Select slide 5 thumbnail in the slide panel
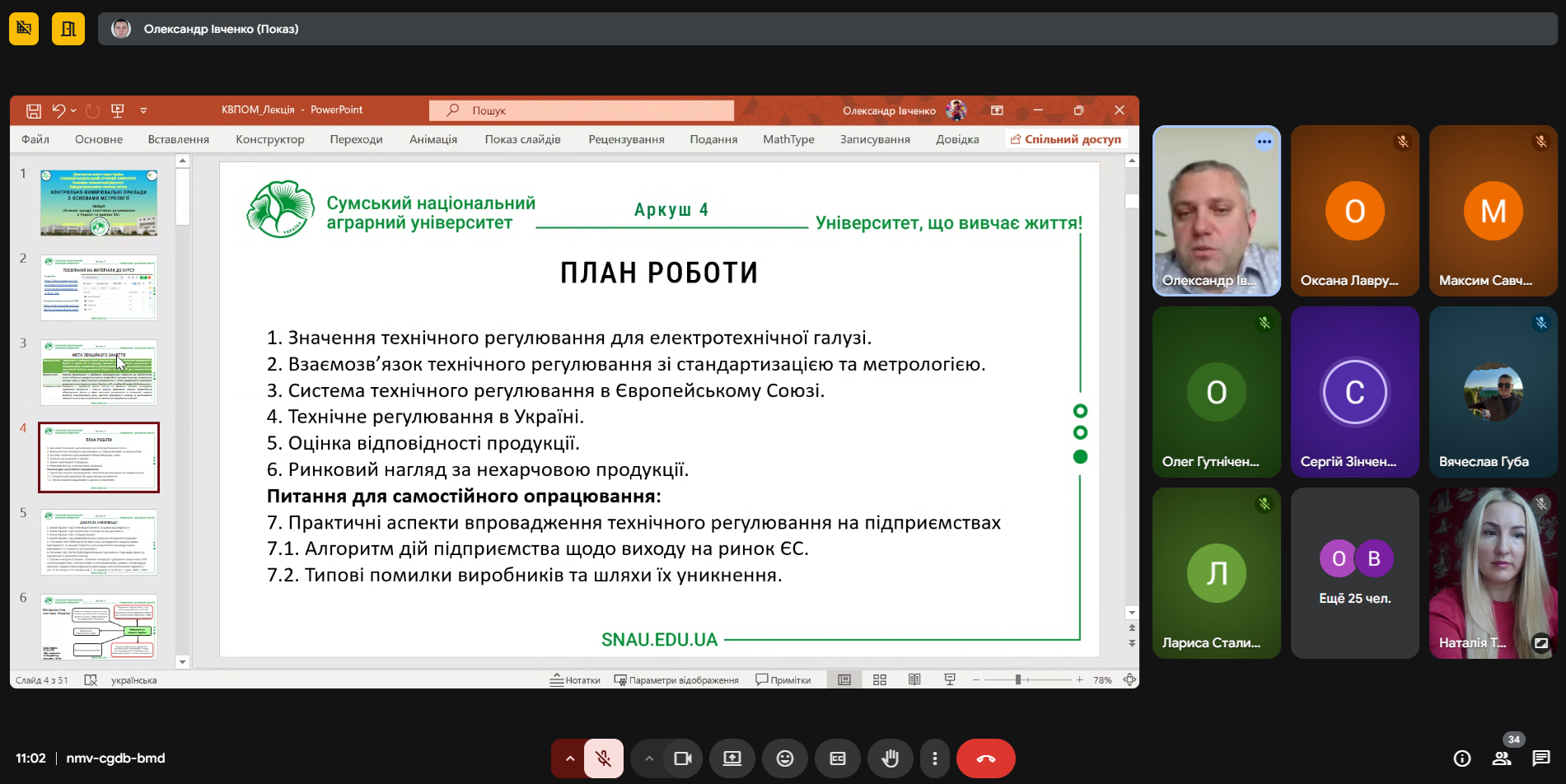The width and height of the screenshot is (1566, 784). pos(99,542)
